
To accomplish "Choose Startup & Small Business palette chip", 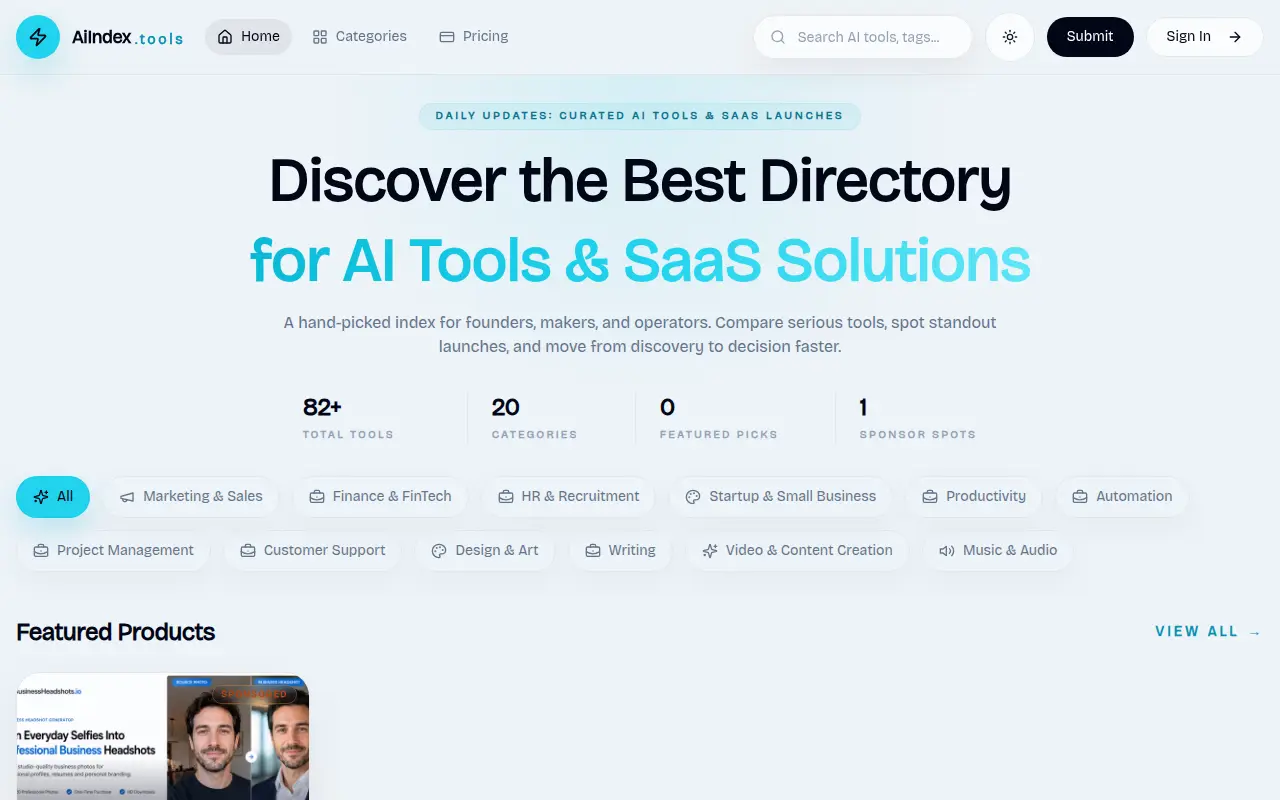I will (781, 497).
